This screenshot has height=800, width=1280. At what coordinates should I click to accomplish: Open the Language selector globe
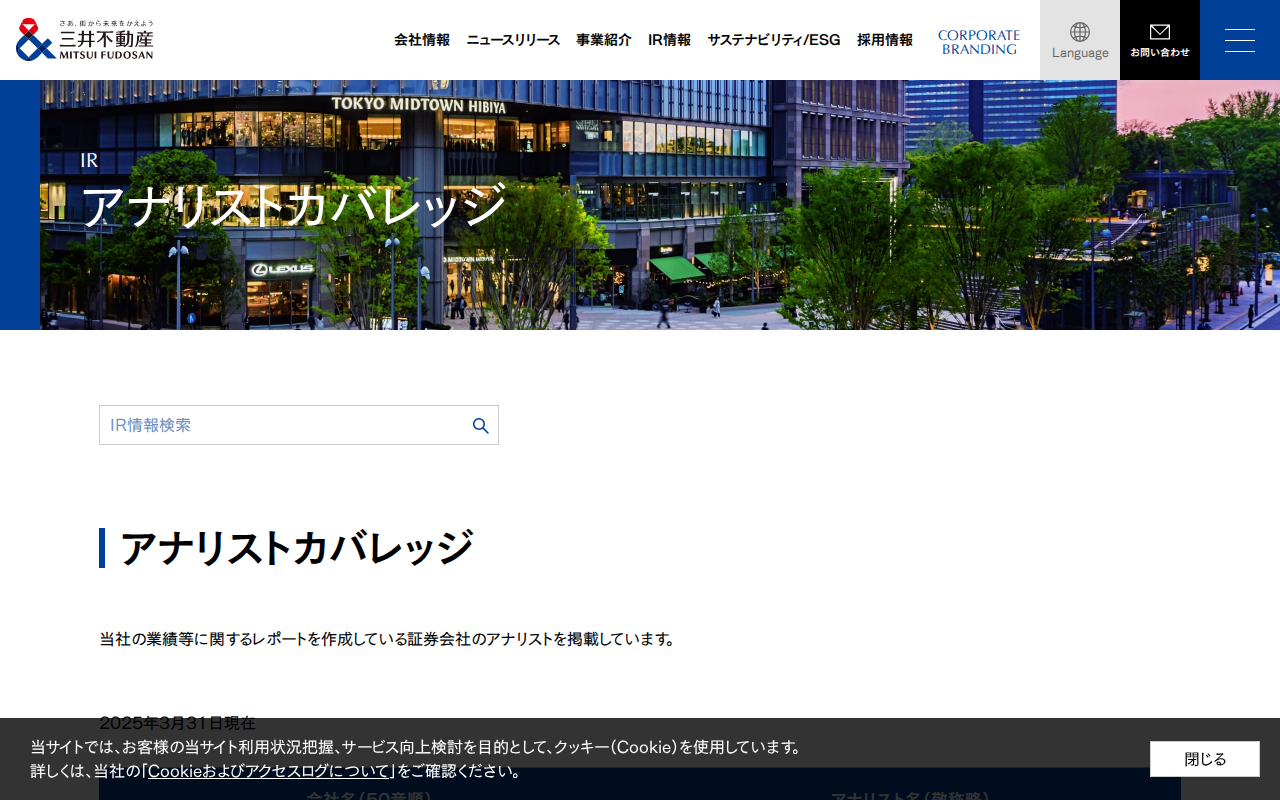pos(1080,40)
